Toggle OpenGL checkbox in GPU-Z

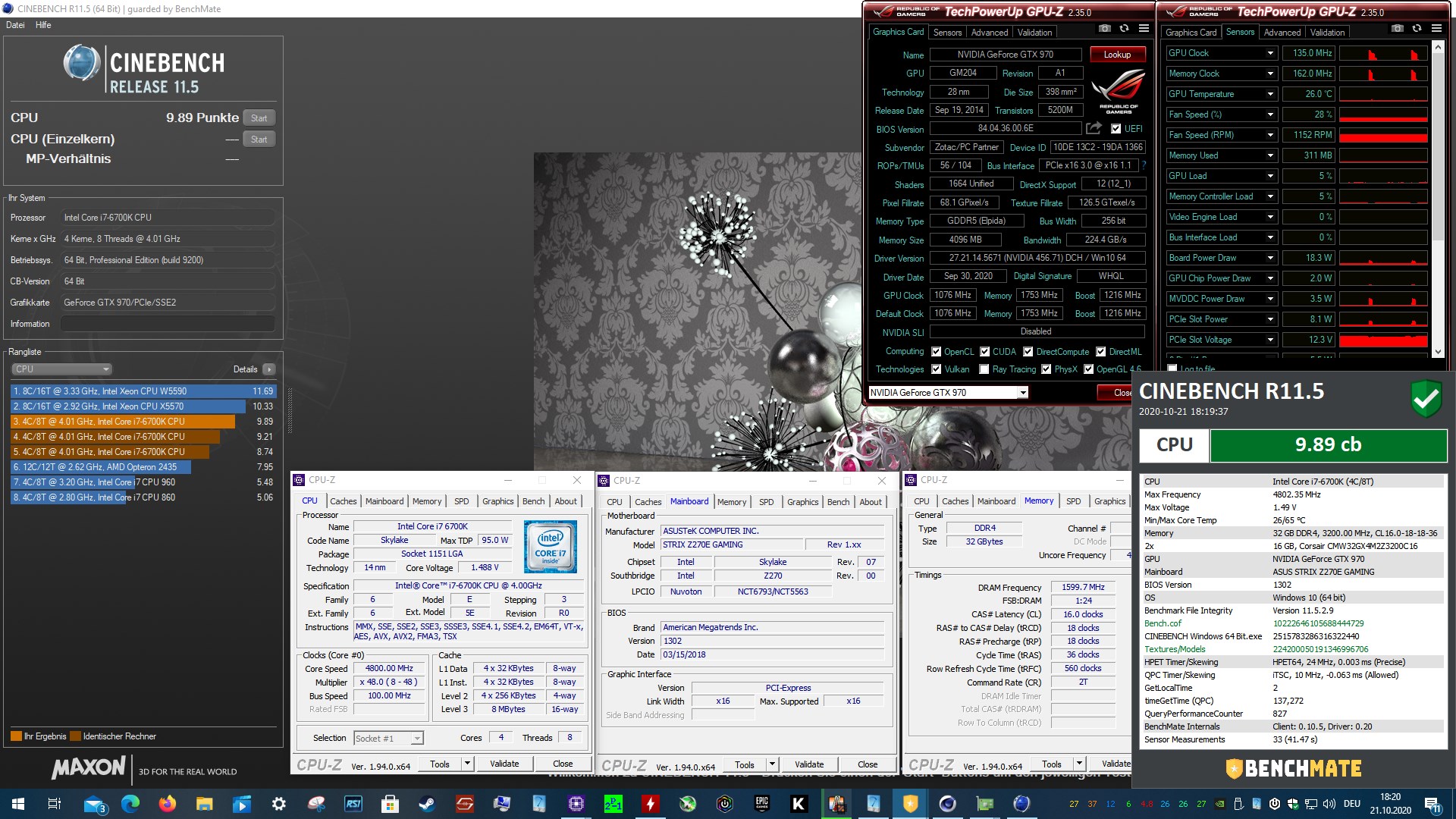click(1088, 369)
